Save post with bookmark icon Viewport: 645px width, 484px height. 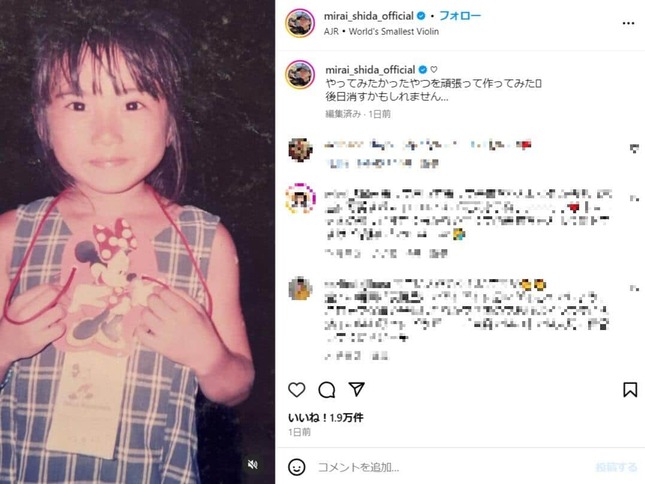pyautogui.click(x=630, y=389)
